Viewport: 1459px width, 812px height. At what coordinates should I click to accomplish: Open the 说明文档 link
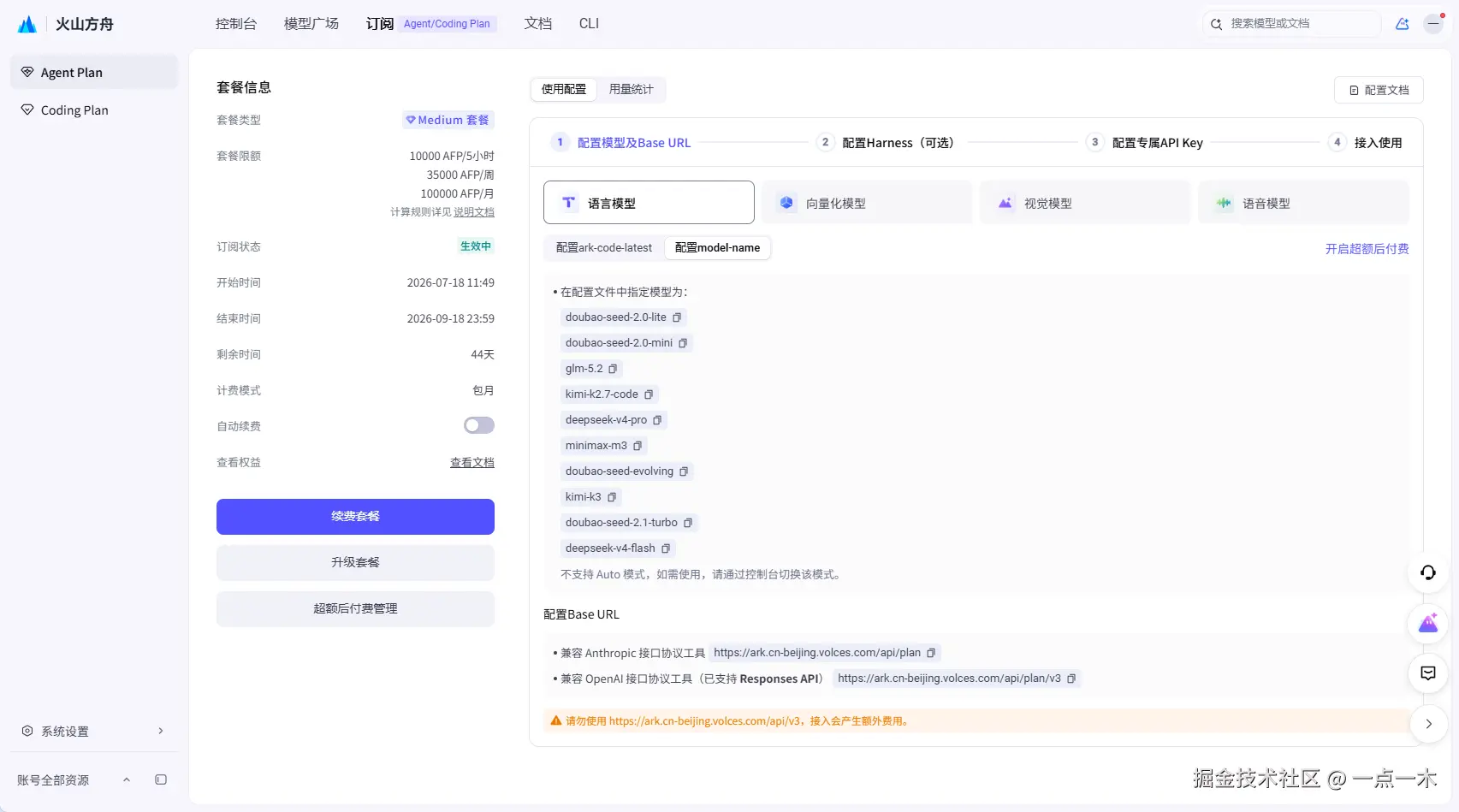[x=474, y=212]
